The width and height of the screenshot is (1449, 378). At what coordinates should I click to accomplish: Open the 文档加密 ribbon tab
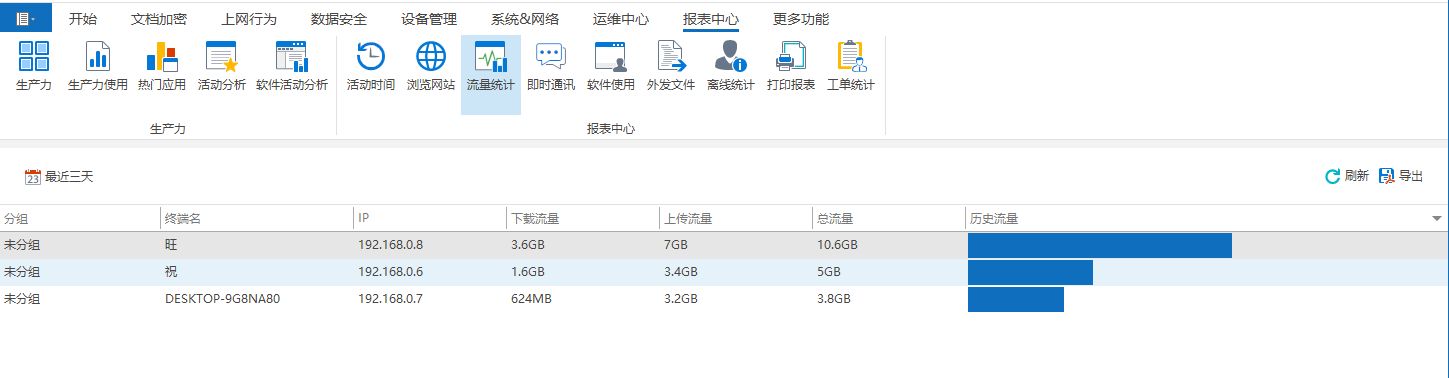coord(159,19)
